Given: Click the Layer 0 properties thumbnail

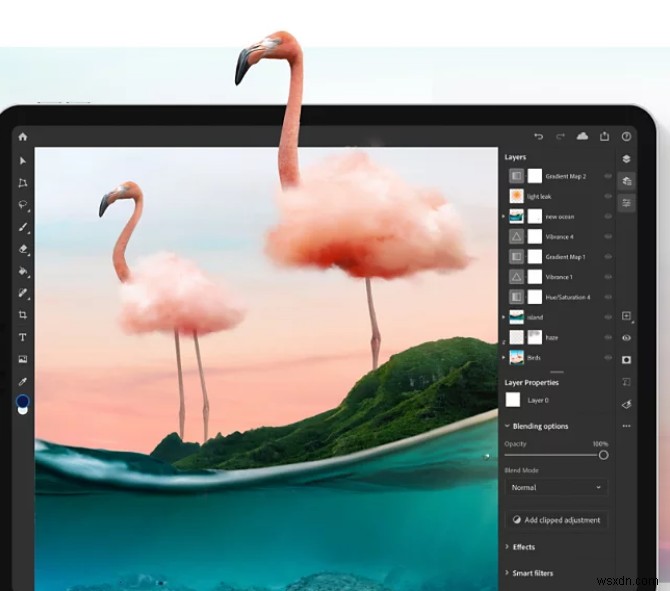Looking at the screenshot, I should pyautogui.click(x=513, y=400).
